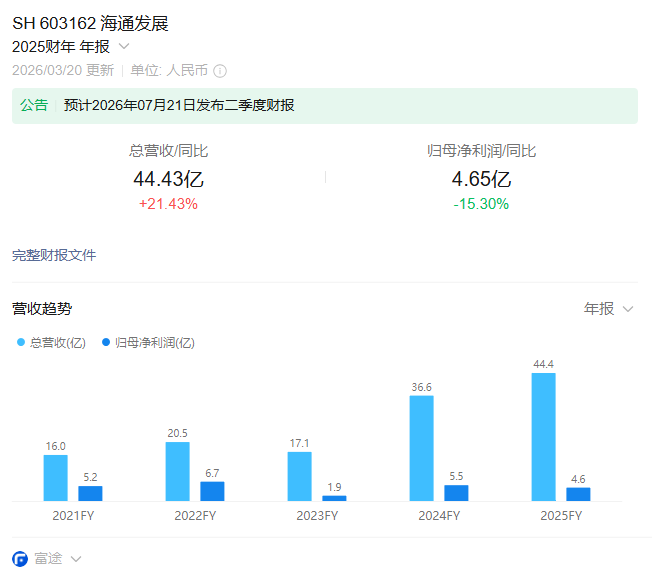
Task: Select the 2021FY net profit bar 5.2
Action: coord(90,494)
